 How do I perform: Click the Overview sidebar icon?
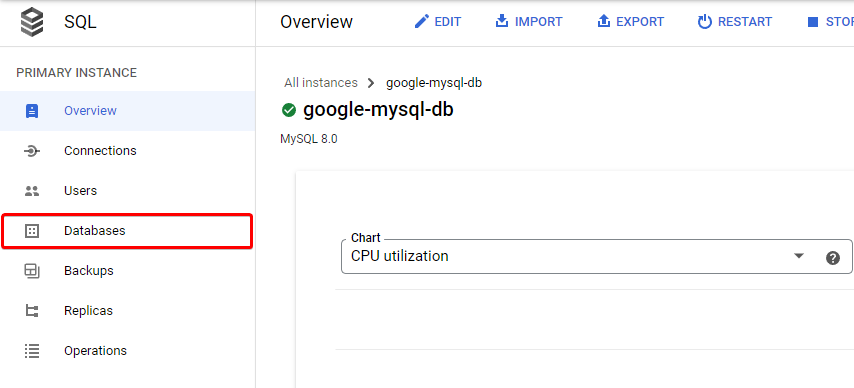tap(32, 111)
